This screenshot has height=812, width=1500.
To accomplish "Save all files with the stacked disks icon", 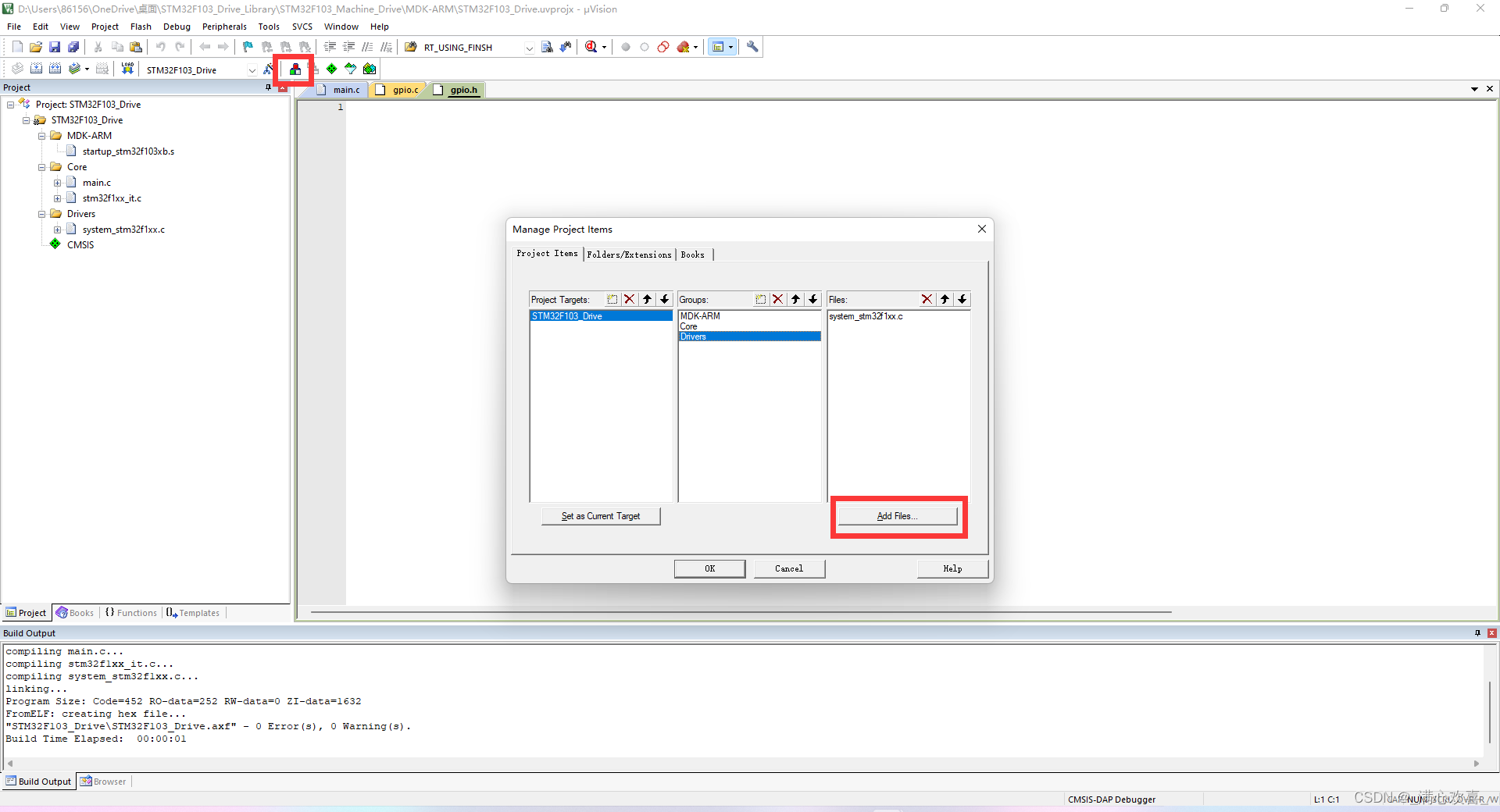I will tap(73, 47).
